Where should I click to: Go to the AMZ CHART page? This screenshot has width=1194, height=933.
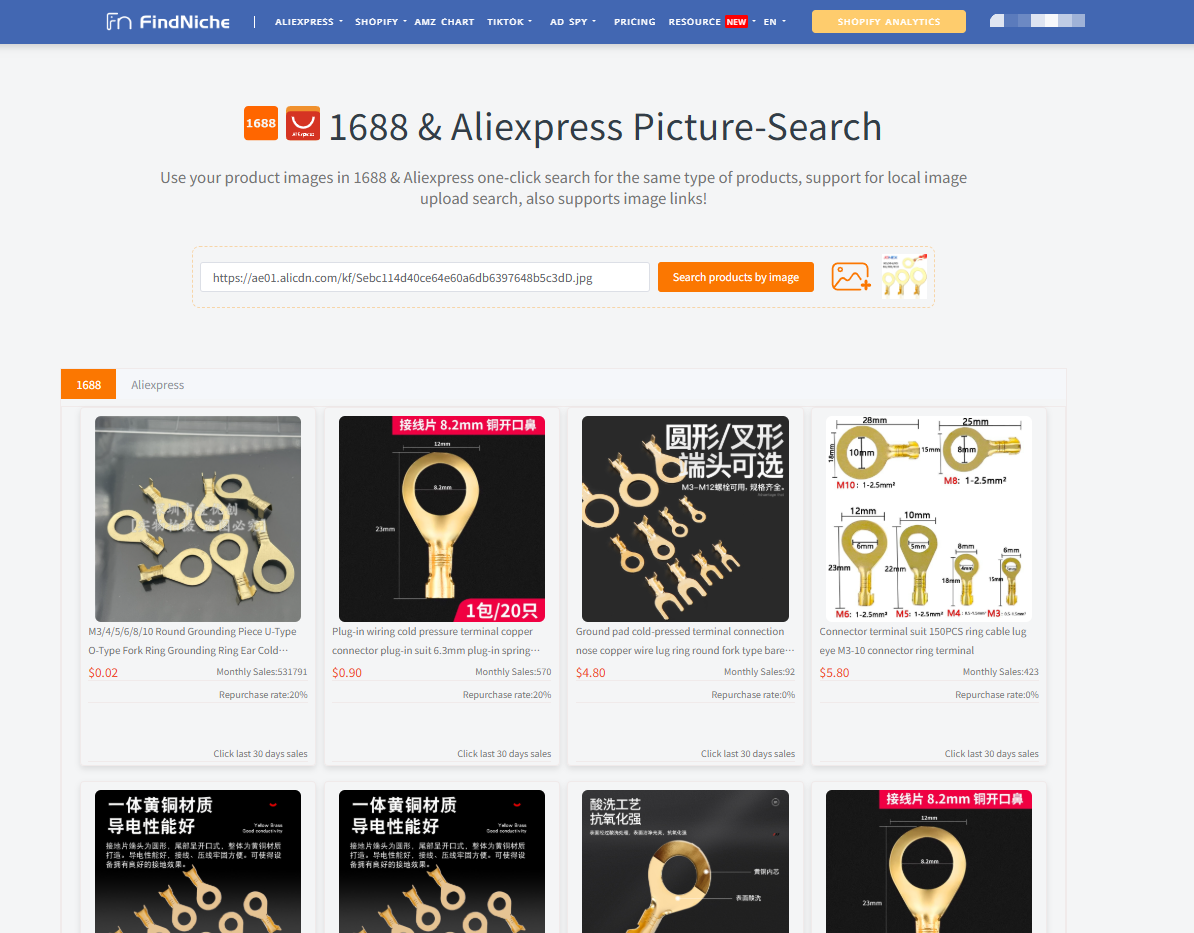(x=444, y=21)
